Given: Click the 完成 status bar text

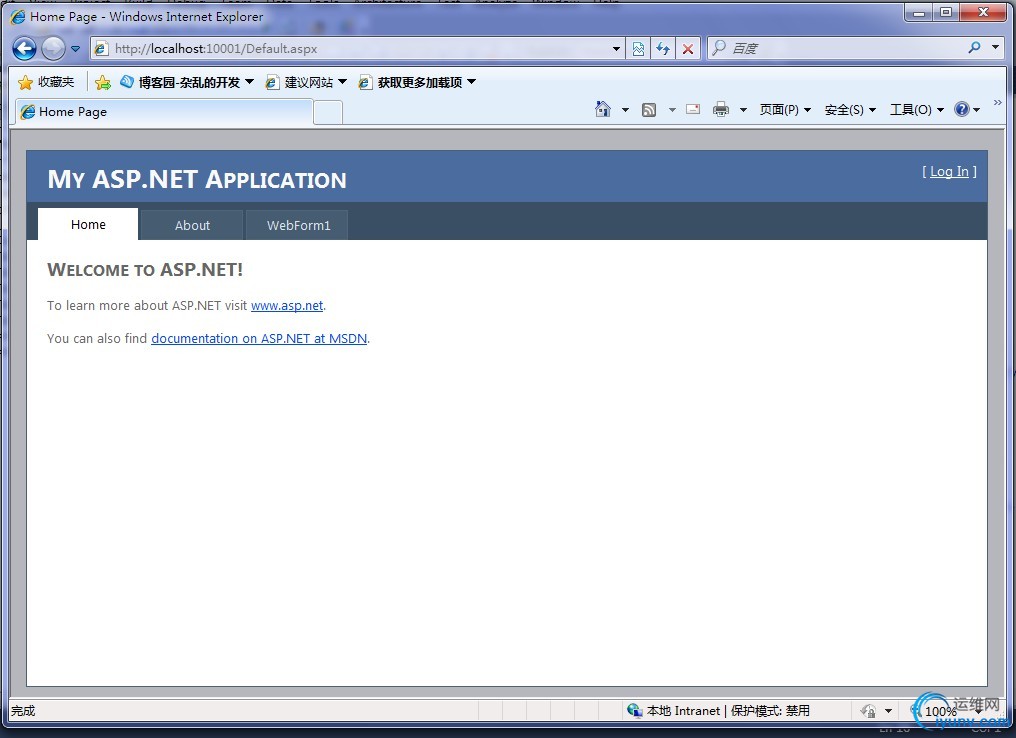Looking at the screenshot, I should pos(23,711).
